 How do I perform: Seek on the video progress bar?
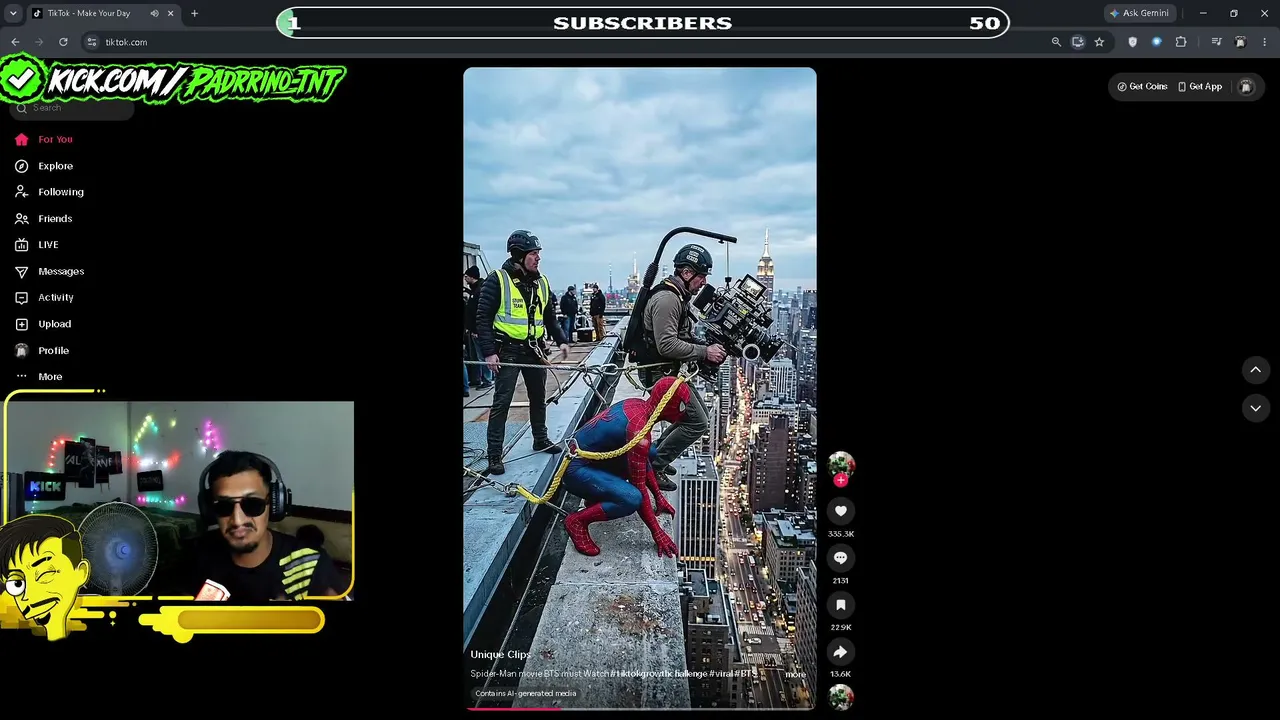[640, 708]
